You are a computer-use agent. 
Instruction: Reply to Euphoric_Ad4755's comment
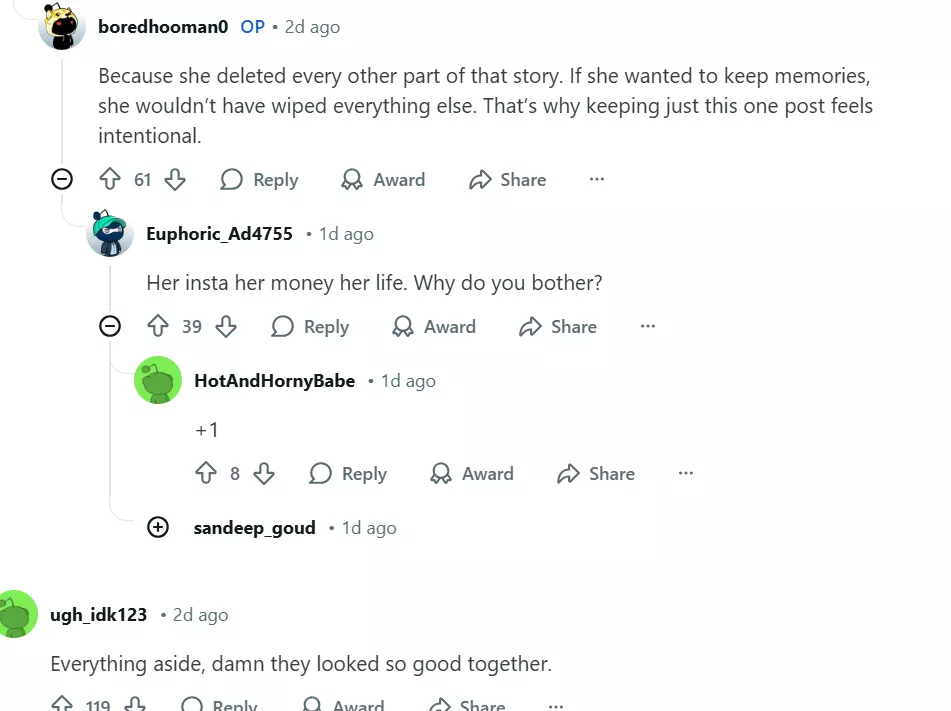click(x=310, y=327)
